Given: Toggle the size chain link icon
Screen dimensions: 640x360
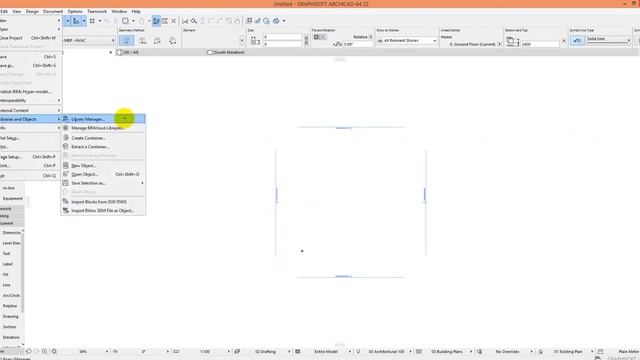Looking at the screenshot, I should (307, 40).
